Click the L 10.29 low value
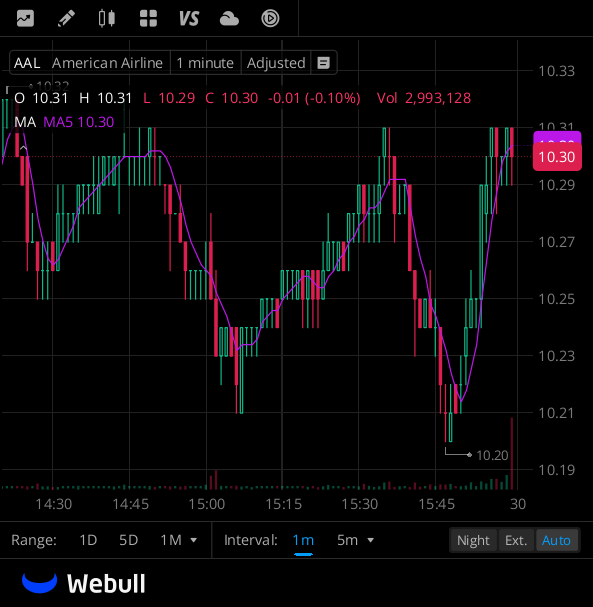The height and width of the screenshot is (607, 593). click(169, 98)
